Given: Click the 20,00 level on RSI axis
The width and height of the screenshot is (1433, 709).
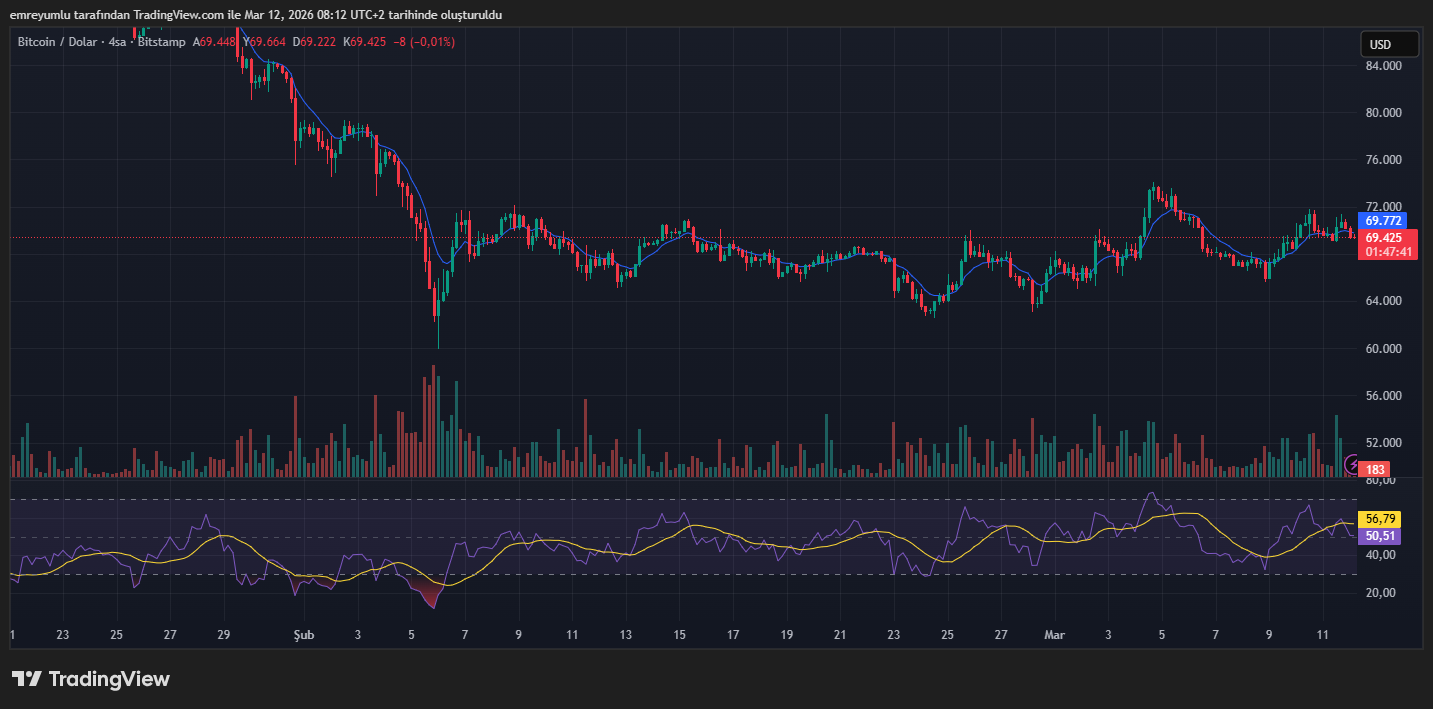Looking at the screenshot, I should 1380,593.
